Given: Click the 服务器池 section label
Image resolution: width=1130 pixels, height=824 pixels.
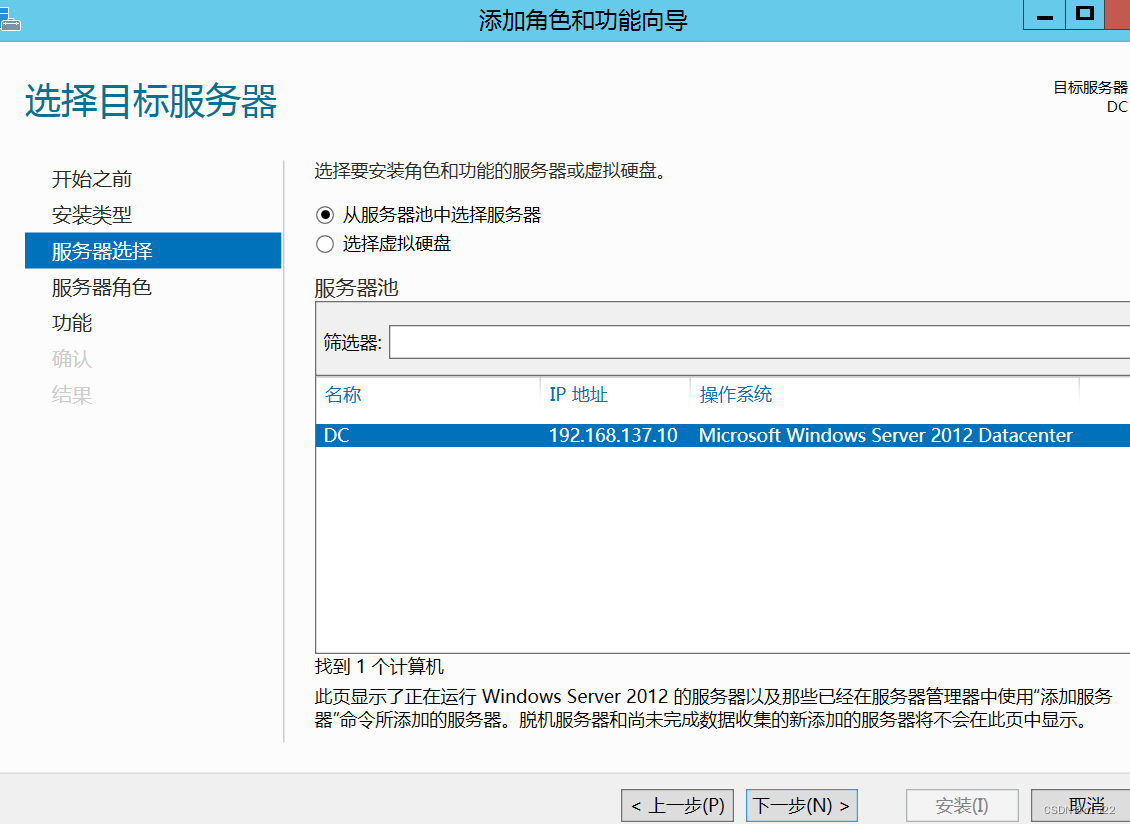Looking at the screenshot, I should tap(357, 288).
